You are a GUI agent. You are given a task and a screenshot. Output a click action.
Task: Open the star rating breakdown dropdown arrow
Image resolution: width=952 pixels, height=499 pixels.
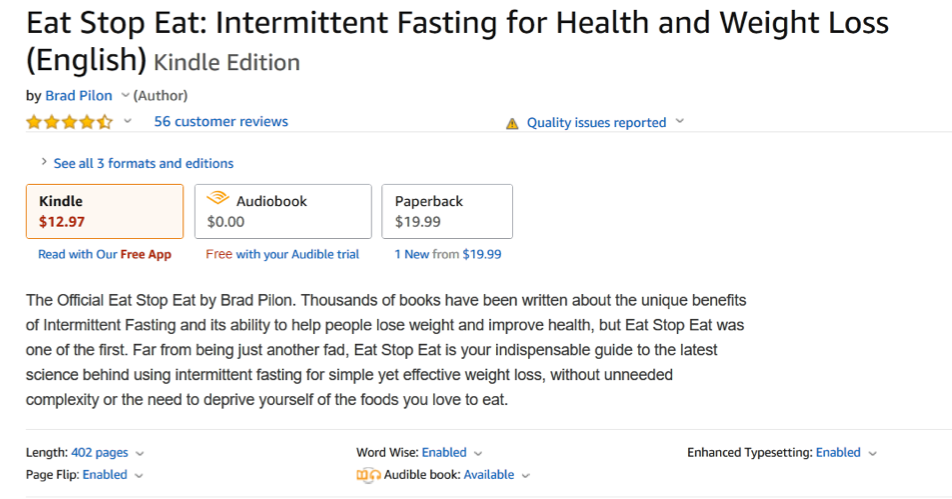[128, 121]
